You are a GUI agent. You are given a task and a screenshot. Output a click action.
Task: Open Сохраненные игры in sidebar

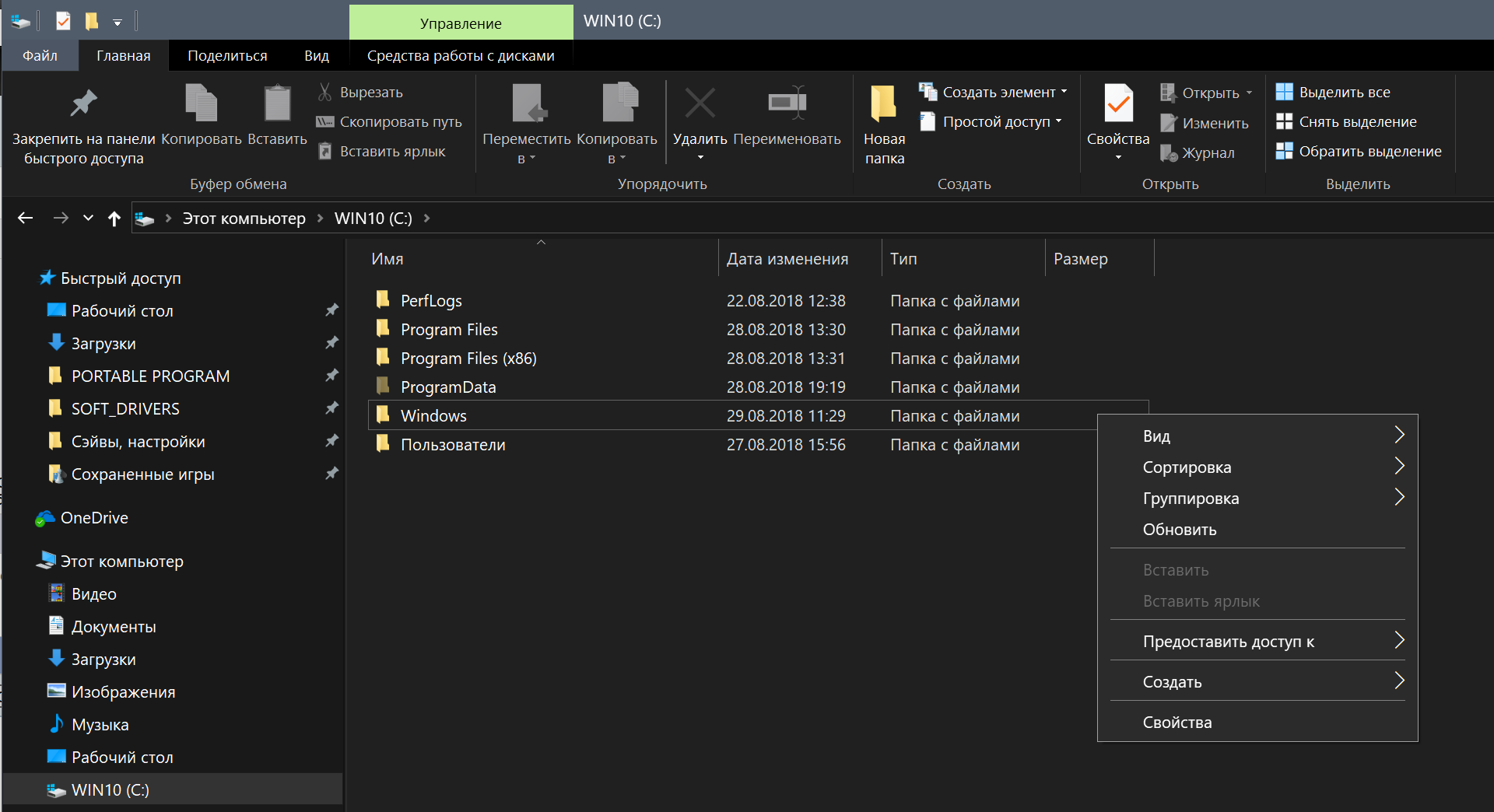(x=142, y=474)
